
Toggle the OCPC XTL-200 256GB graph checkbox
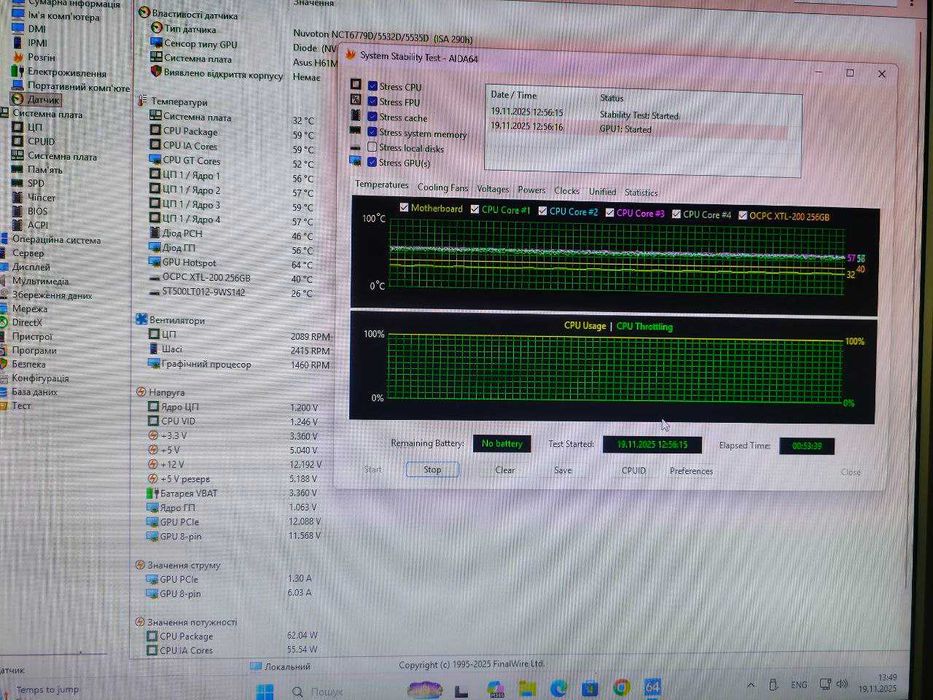click(x=743, y=215)
